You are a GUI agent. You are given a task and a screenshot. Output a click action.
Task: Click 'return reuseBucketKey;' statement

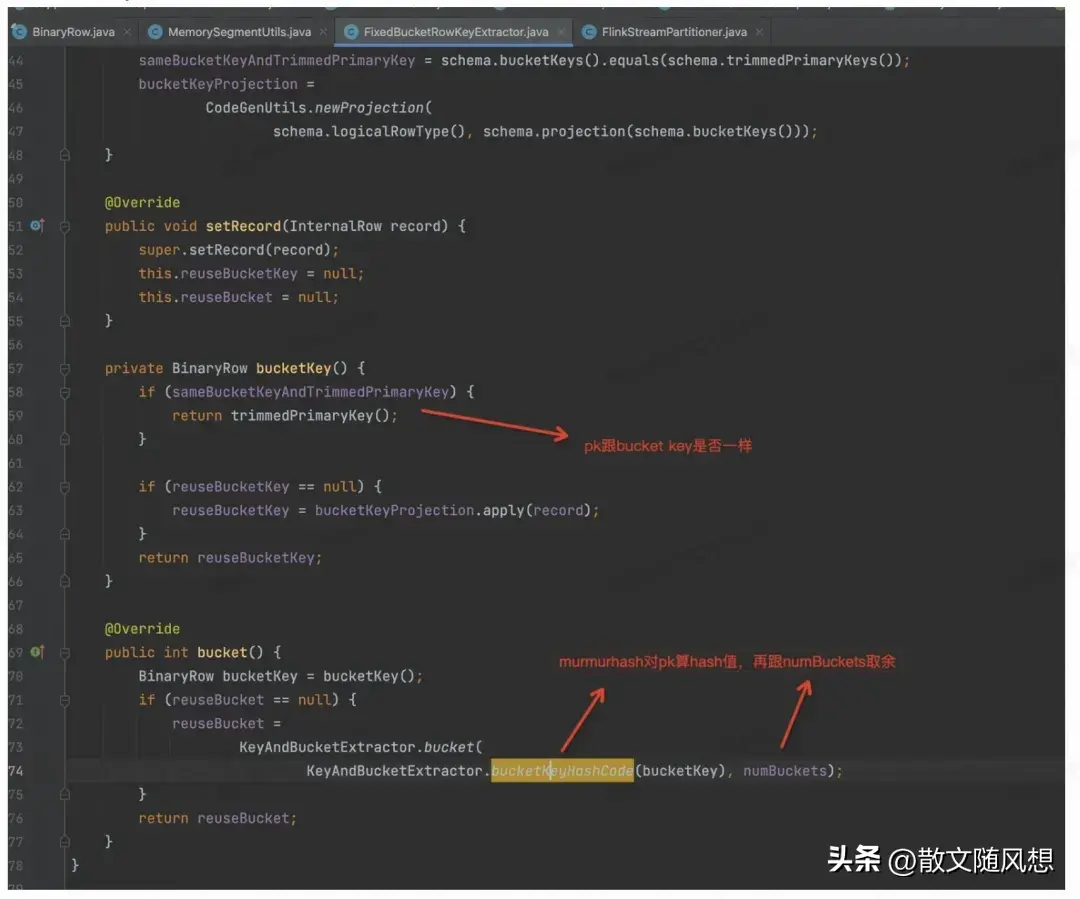point(230,558)
